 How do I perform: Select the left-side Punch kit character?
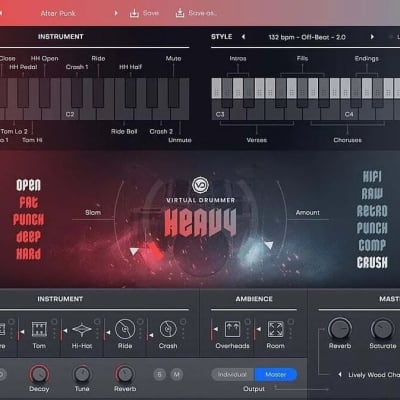(29, 220)
